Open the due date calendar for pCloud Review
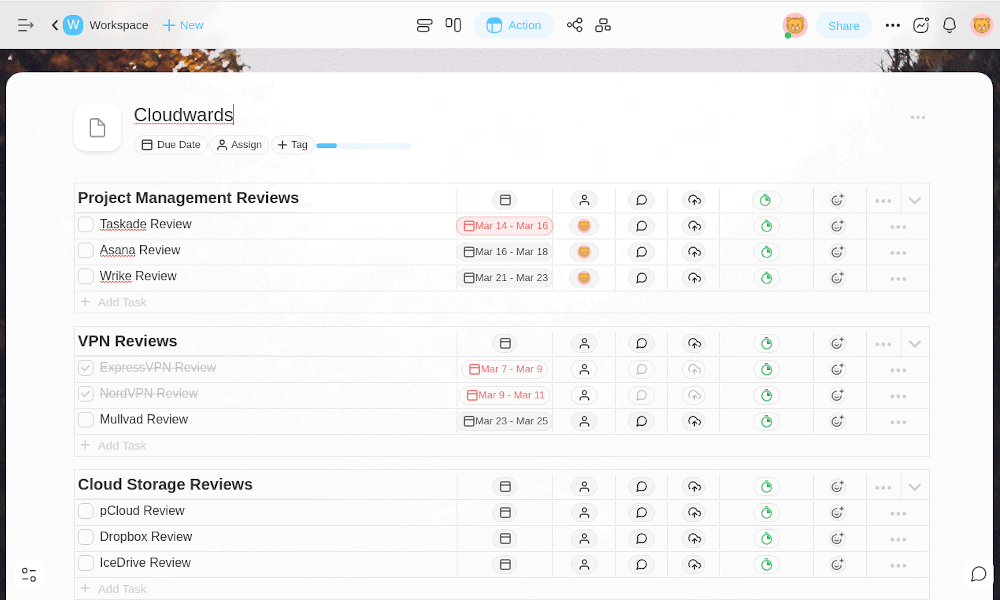Screen dimensions: 1000x600 point(505,511)
